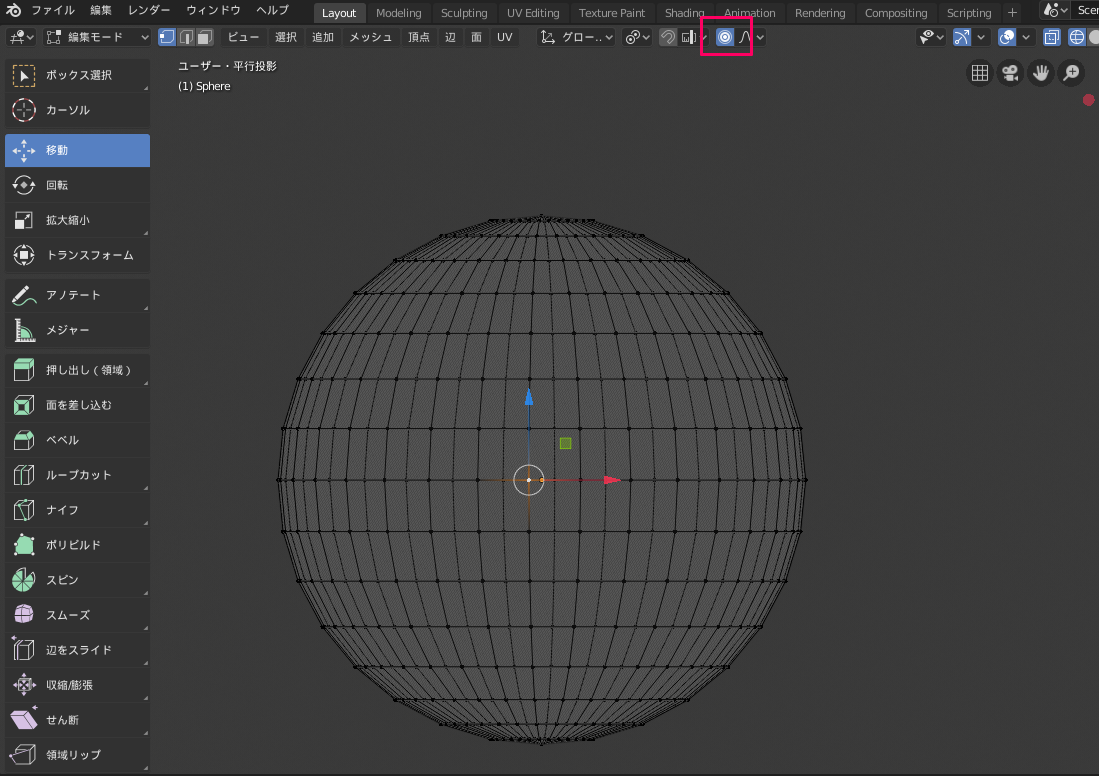Click the camera view icon in viewport
The height and width of the screenshot is (776, 1099).
pyautogui.click(x=1010, y=73)
